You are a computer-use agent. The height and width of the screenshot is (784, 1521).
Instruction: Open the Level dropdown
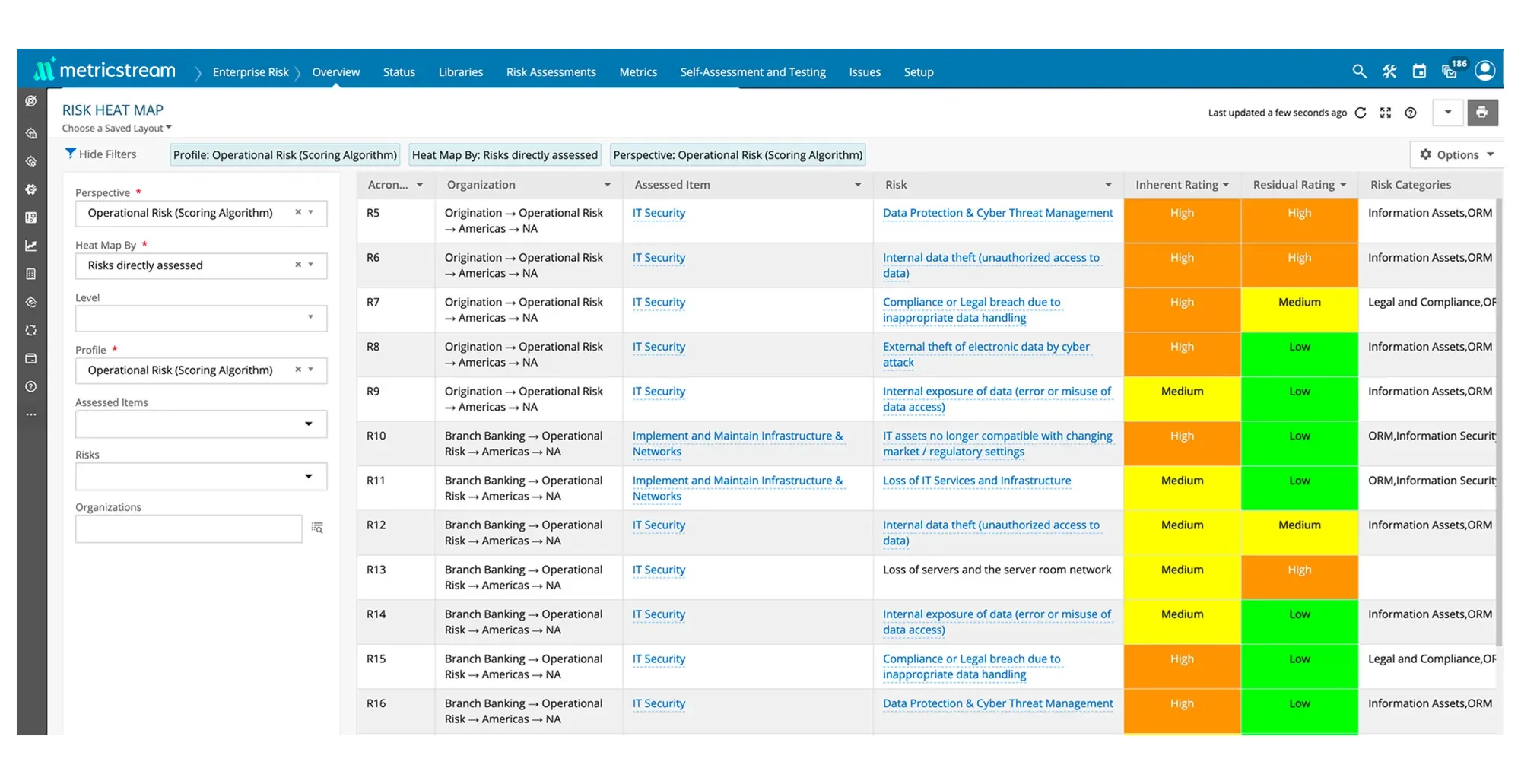tap(310, 317)
